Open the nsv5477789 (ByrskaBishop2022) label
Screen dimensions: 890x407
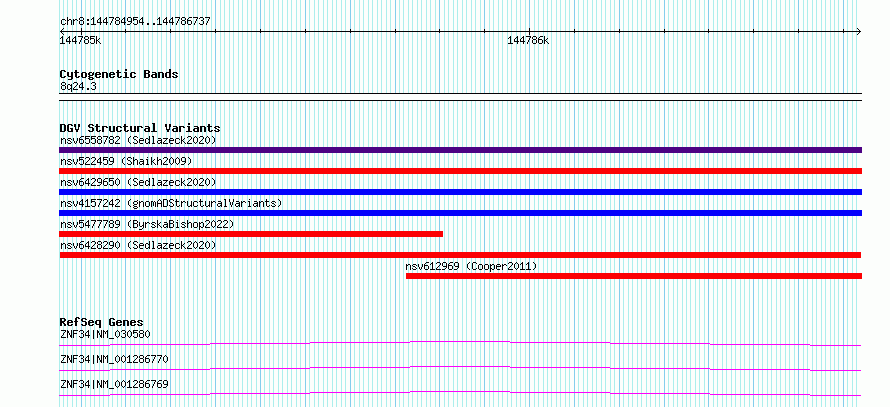(x=146, y=224)
